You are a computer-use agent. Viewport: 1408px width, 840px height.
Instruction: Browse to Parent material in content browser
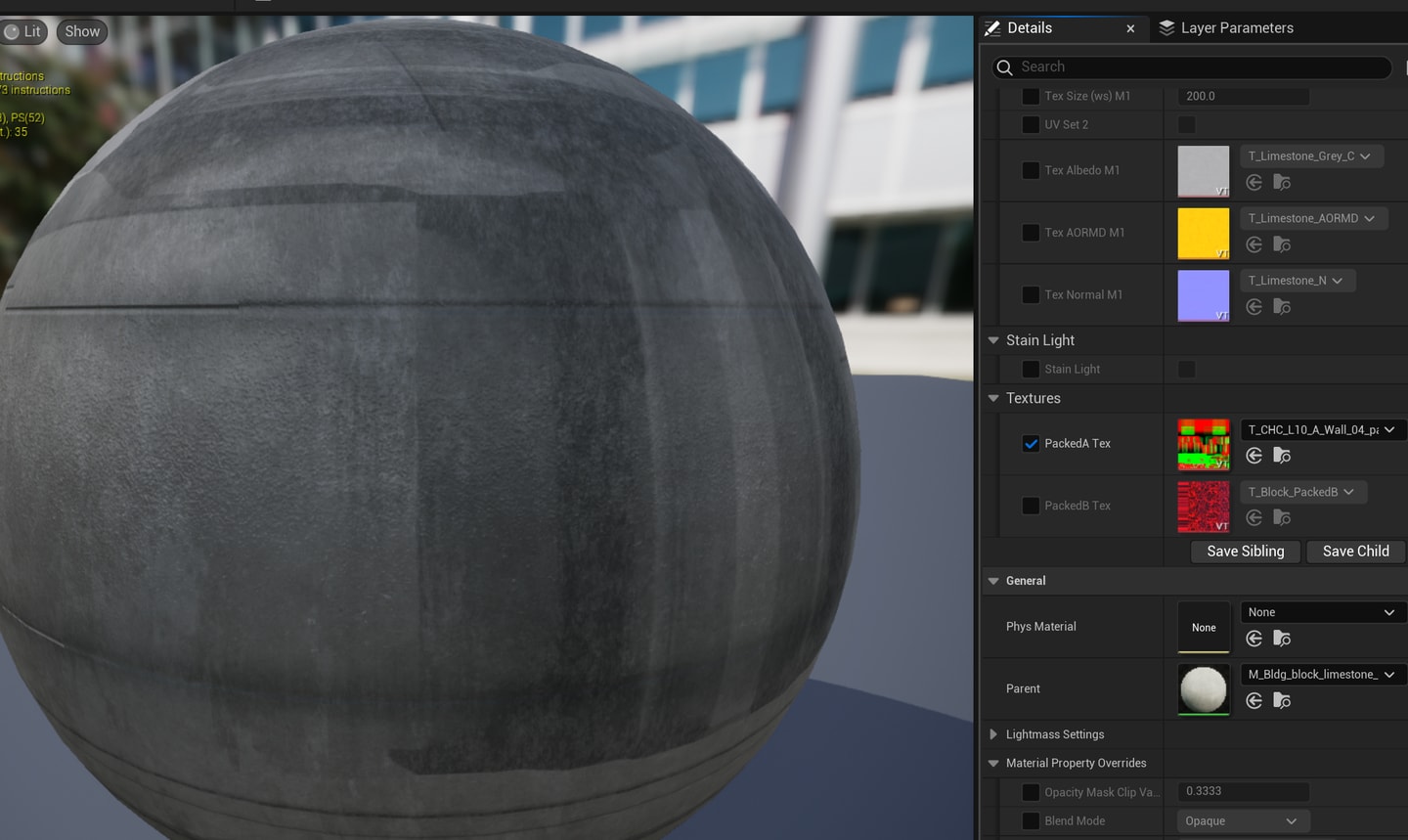1282,700
